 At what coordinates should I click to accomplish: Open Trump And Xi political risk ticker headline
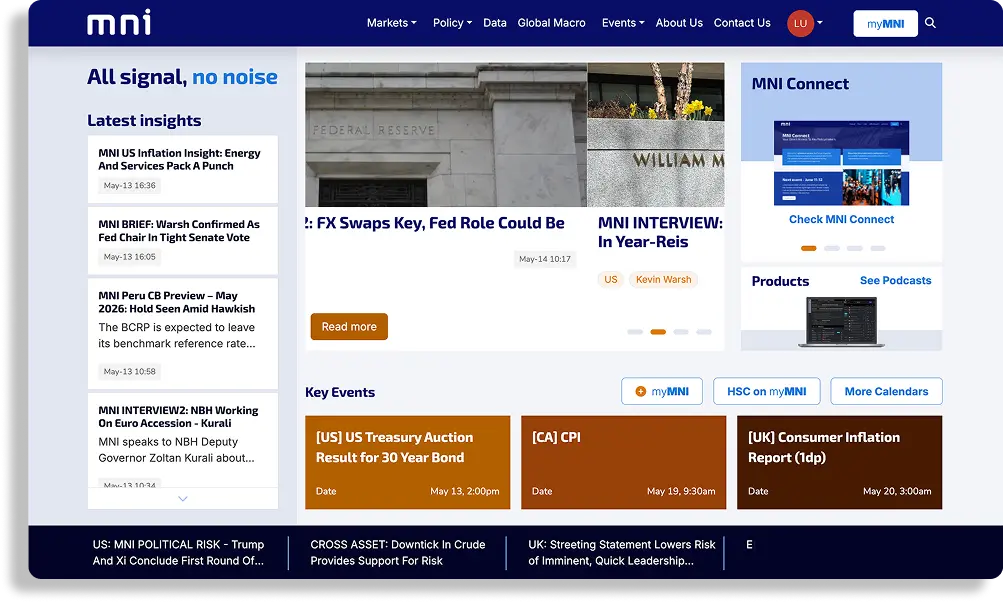[179, 552]
